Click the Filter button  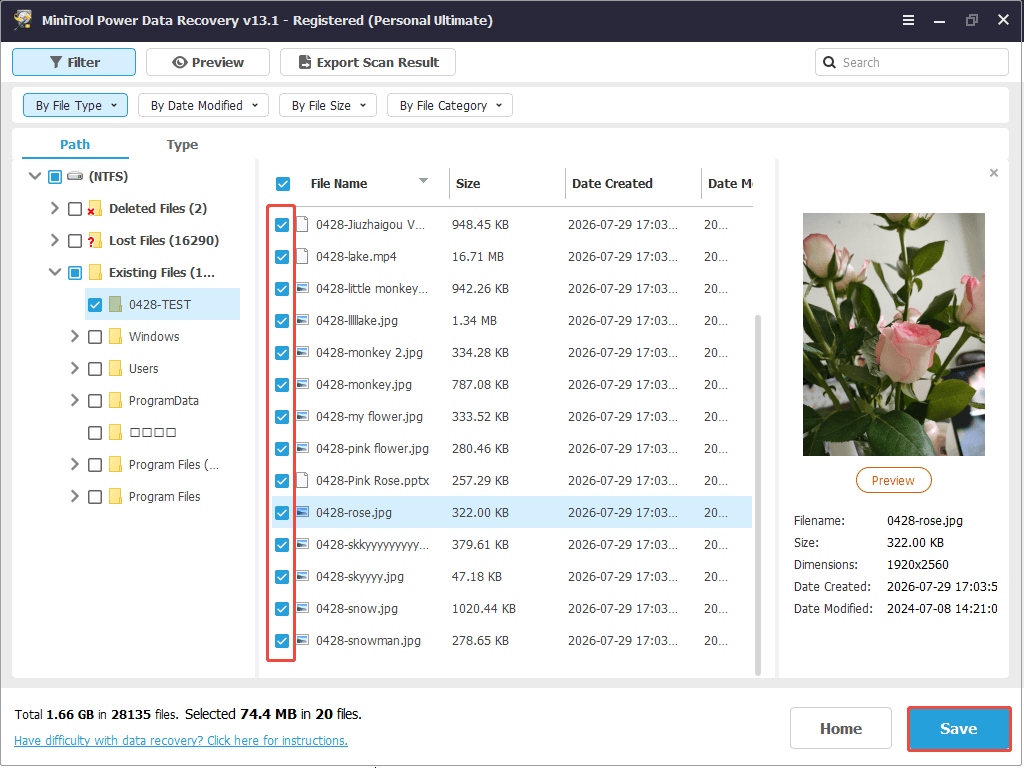click(74, 62)
